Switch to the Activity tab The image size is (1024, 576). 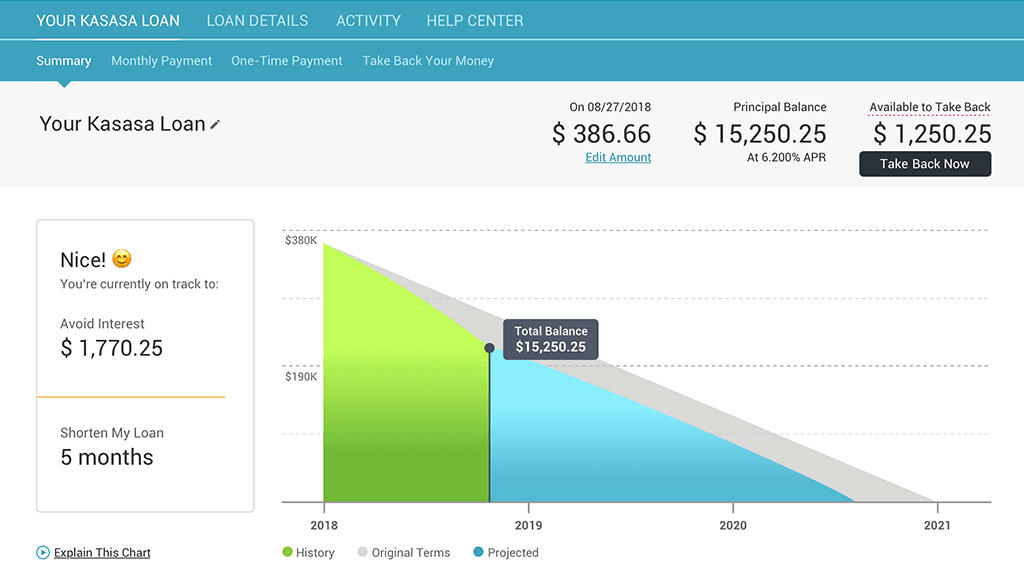click(x=368, y=20)
